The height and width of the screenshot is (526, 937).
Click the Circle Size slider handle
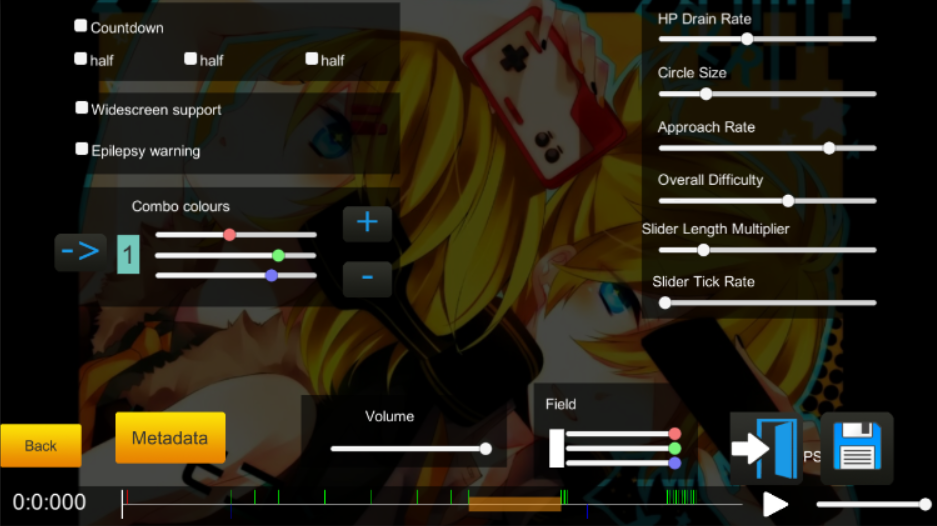tap(706, 94)
